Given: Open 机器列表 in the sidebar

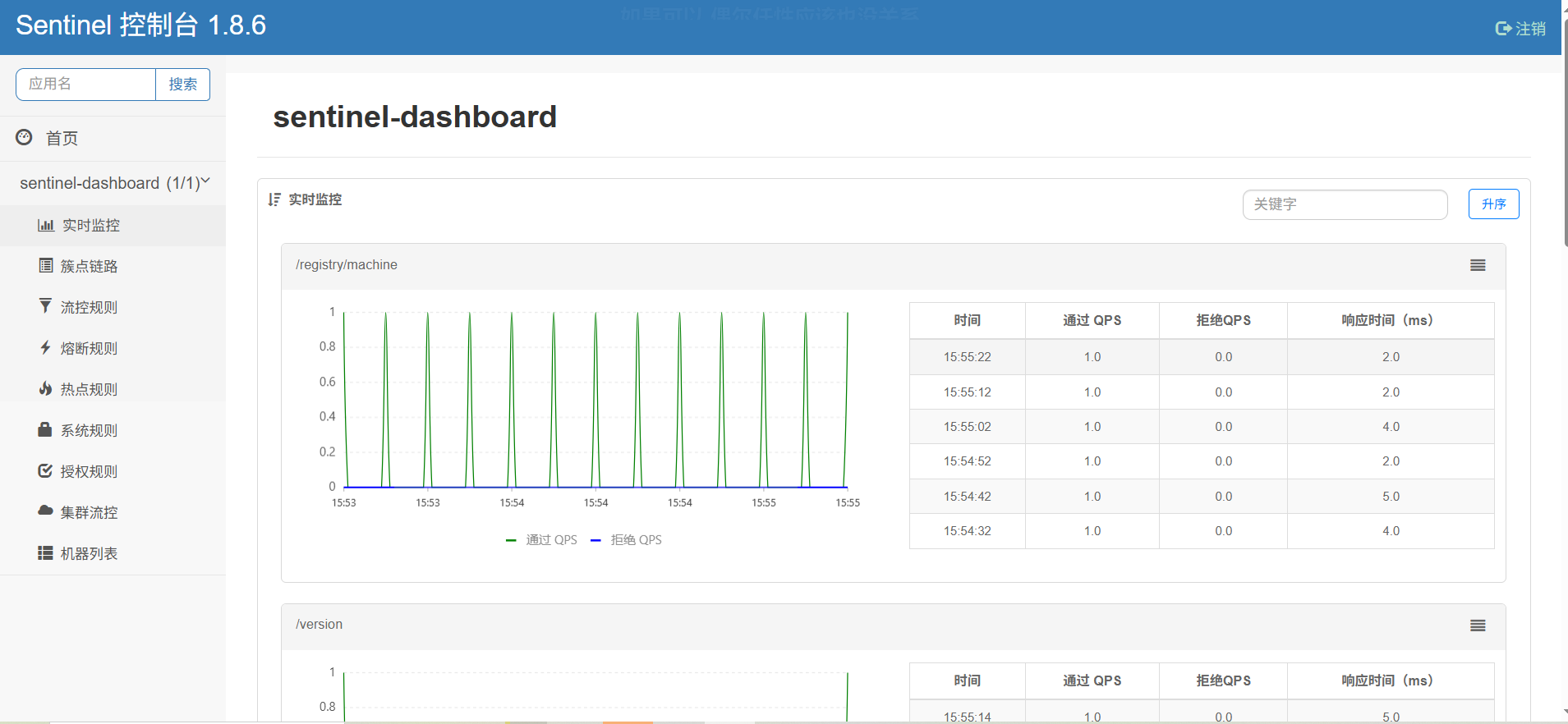Looking at the screenshot, I should pyautogui.click(x=113, y=553).
